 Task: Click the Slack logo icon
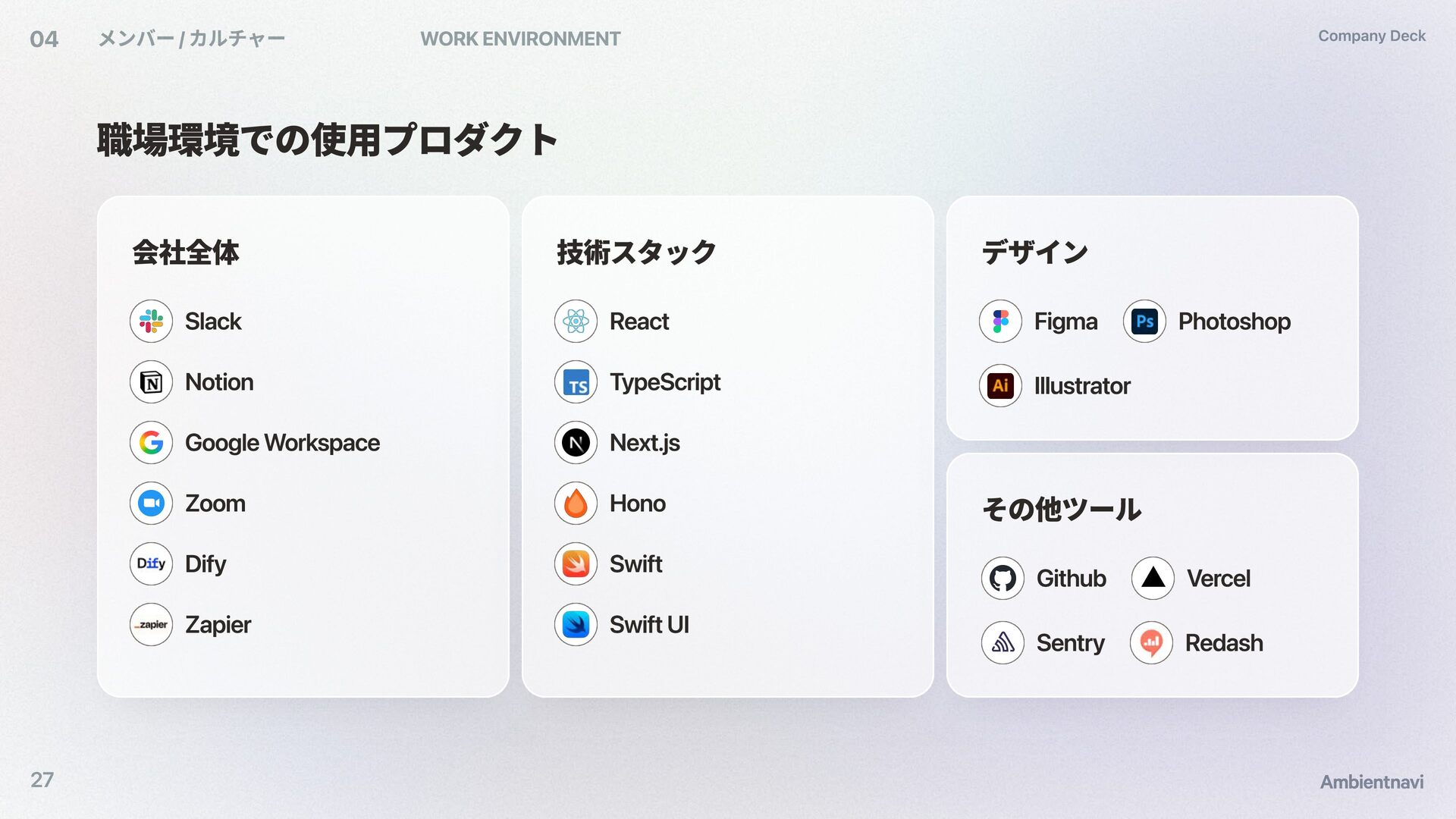[151, 322]
